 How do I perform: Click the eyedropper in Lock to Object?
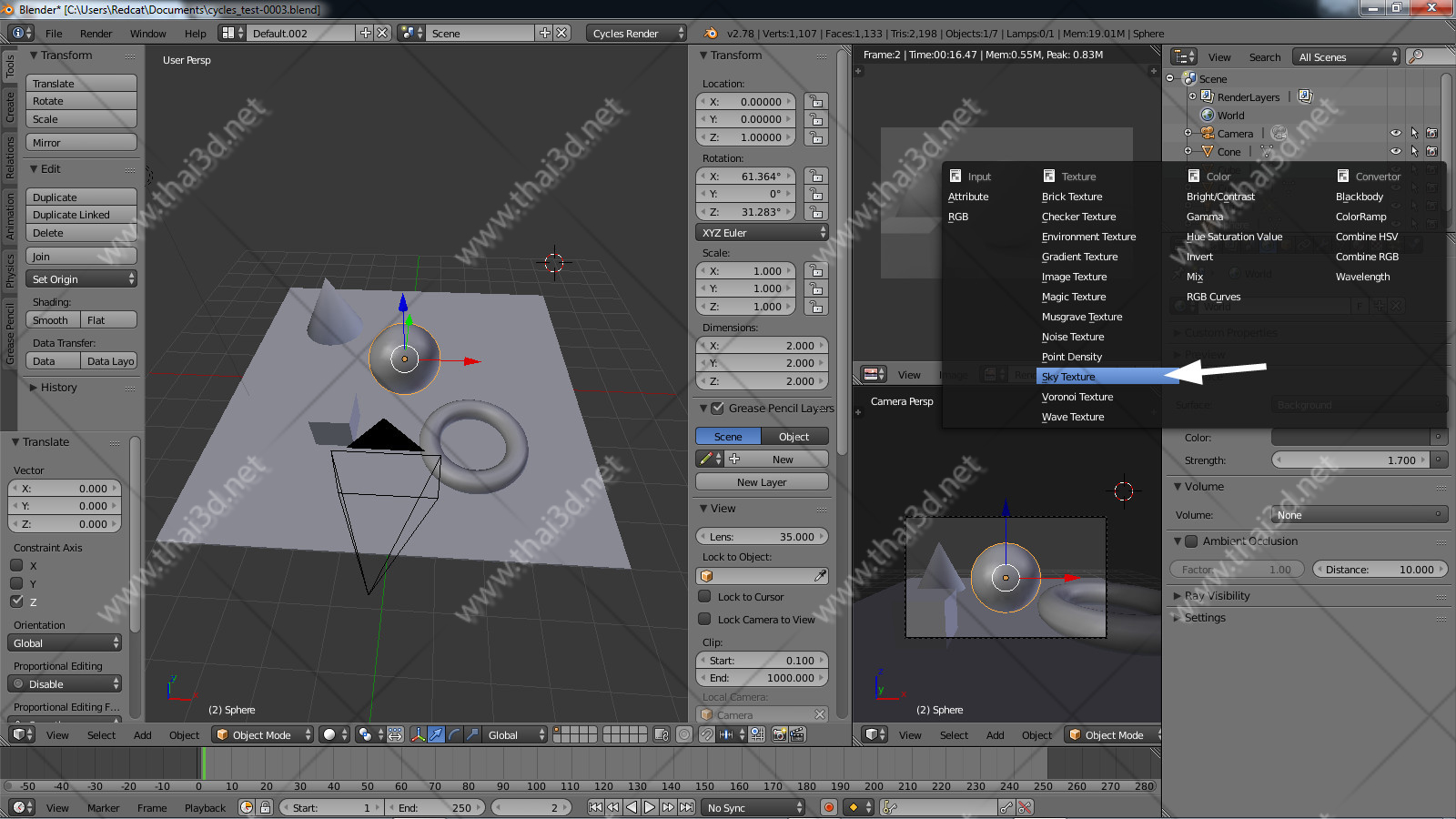819,576
